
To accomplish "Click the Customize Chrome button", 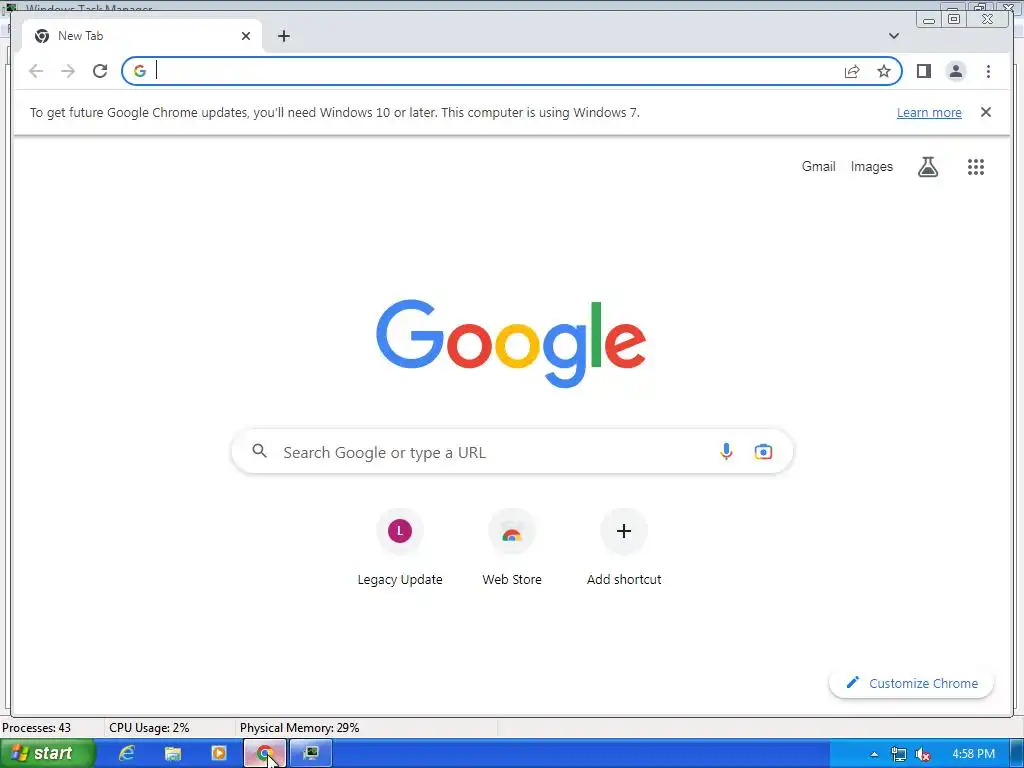I will pos(911,683).
